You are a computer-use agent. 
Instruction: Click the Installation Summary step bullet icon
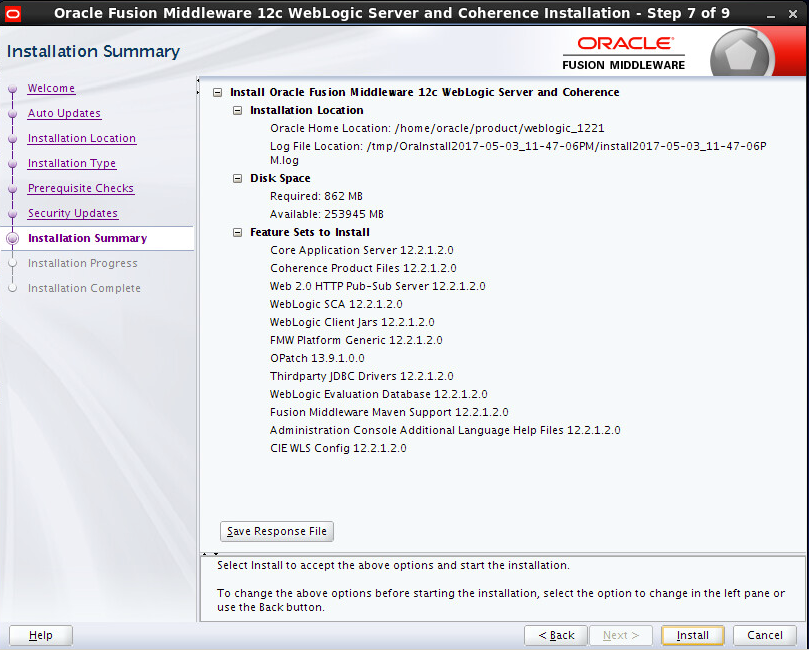click(13, 239)
